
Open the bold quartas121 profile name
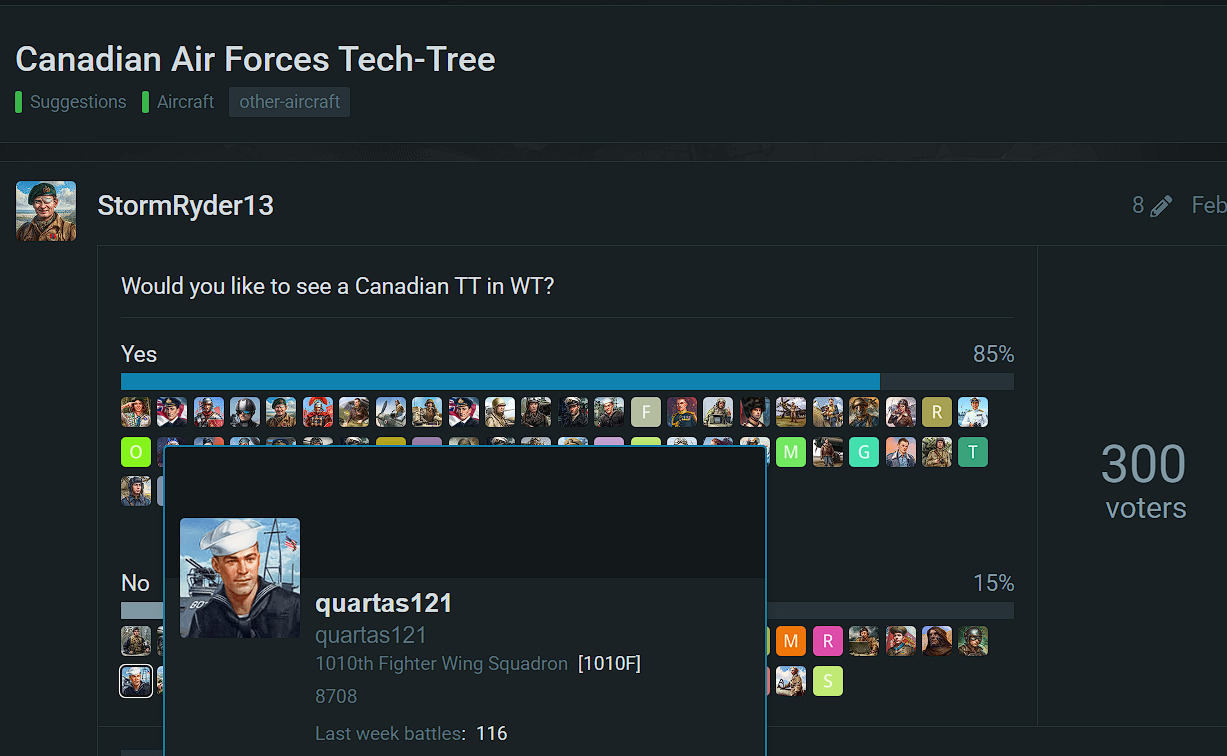click(x=384, y=603)
